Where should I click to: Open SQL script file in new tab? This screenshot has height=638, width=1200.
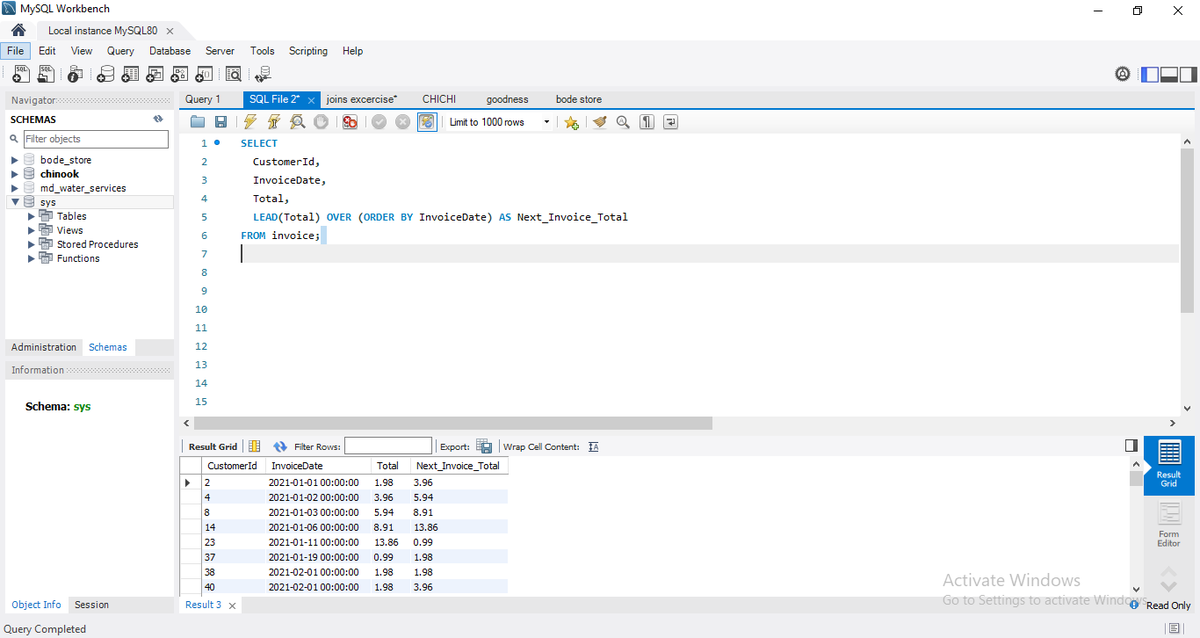tap(46, 73)
